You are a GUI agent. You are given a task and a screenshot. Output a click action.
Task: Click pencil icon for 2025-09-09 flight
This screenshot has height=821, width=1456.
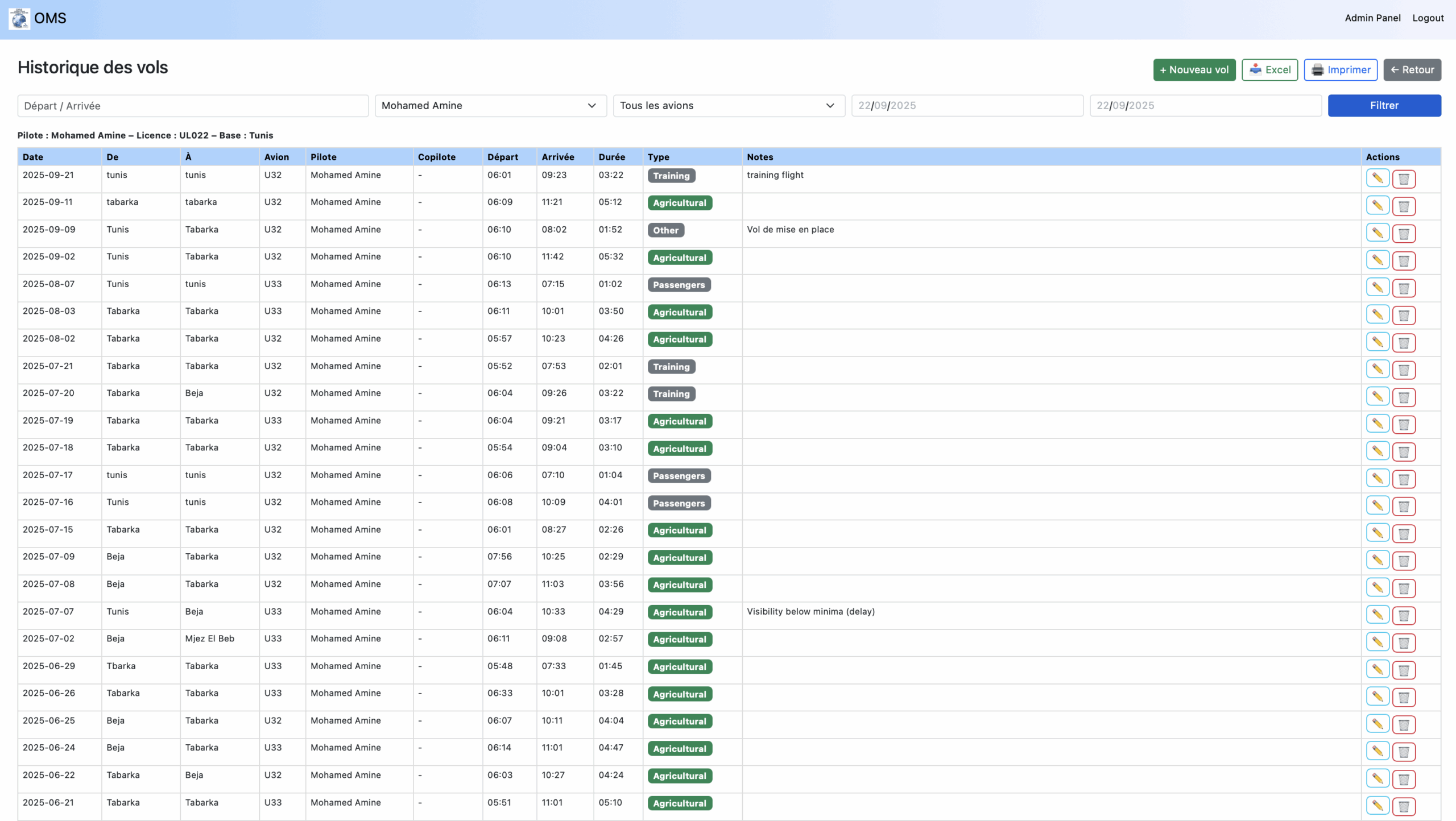click(1377, 233)
